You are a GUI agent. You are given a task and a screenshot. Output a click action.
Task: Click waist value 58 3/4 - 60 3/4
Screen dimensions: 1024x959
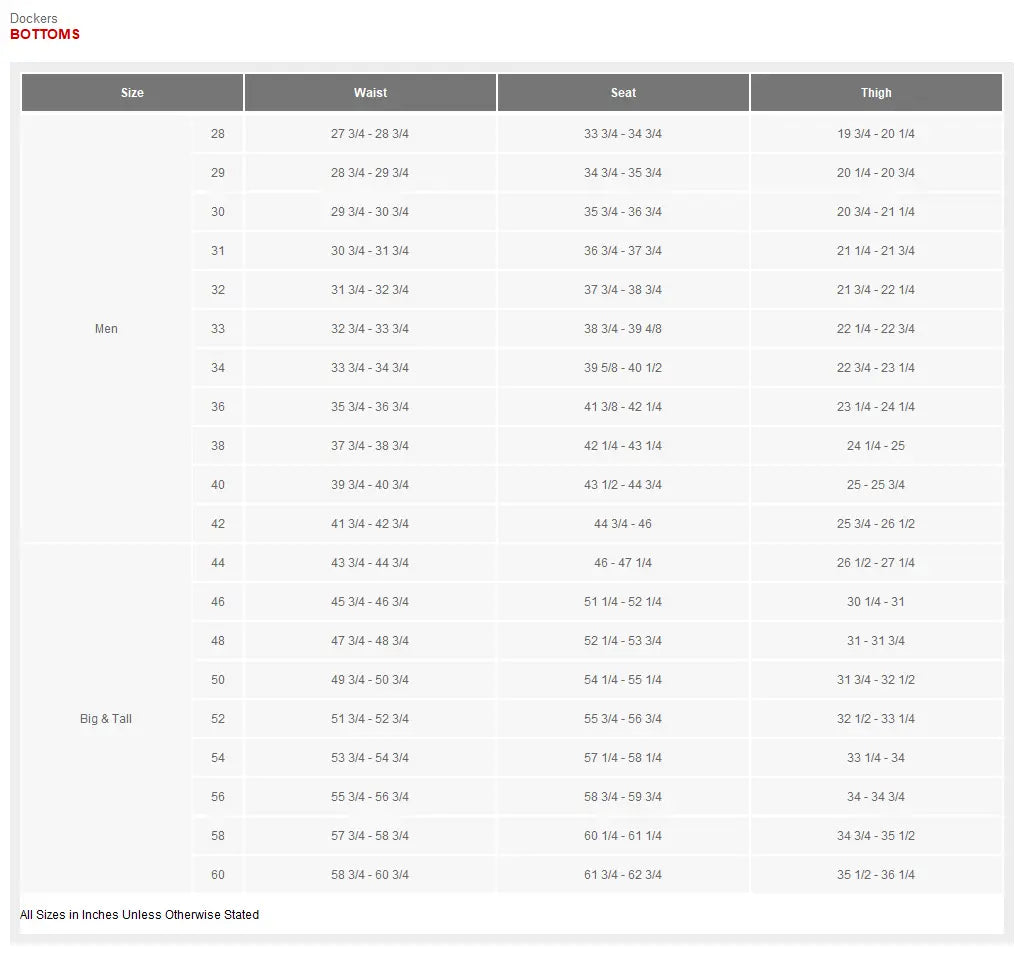pyautogui.click(x=370, y=875)
